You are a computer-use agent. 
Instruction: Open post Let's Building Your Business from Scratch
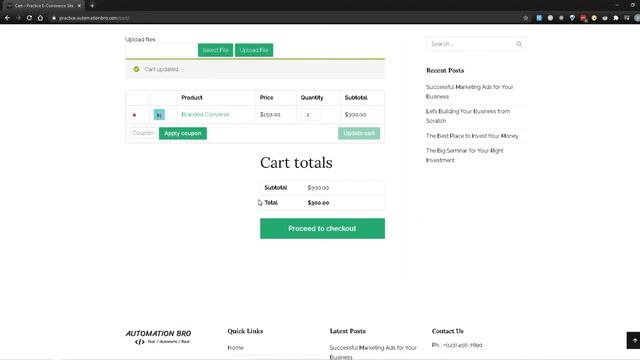468,116
